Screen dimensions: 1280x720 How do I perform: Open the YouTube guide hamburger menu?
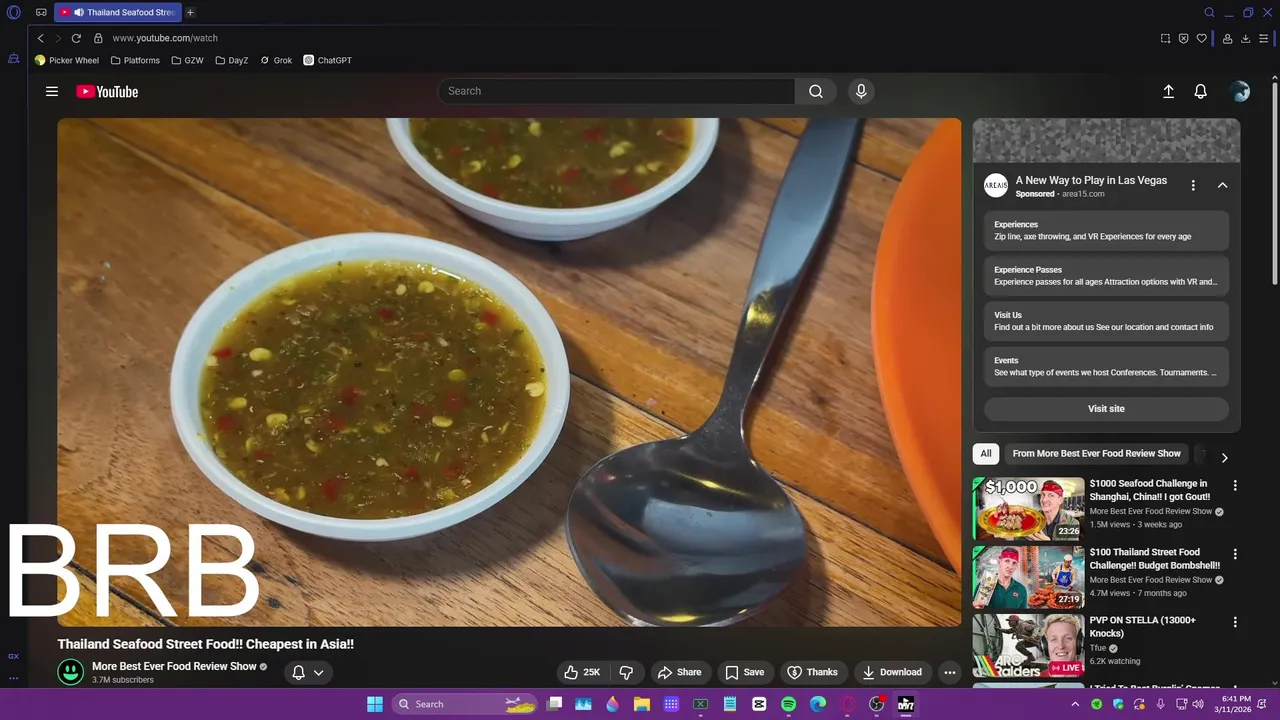(x=52, y=91)
